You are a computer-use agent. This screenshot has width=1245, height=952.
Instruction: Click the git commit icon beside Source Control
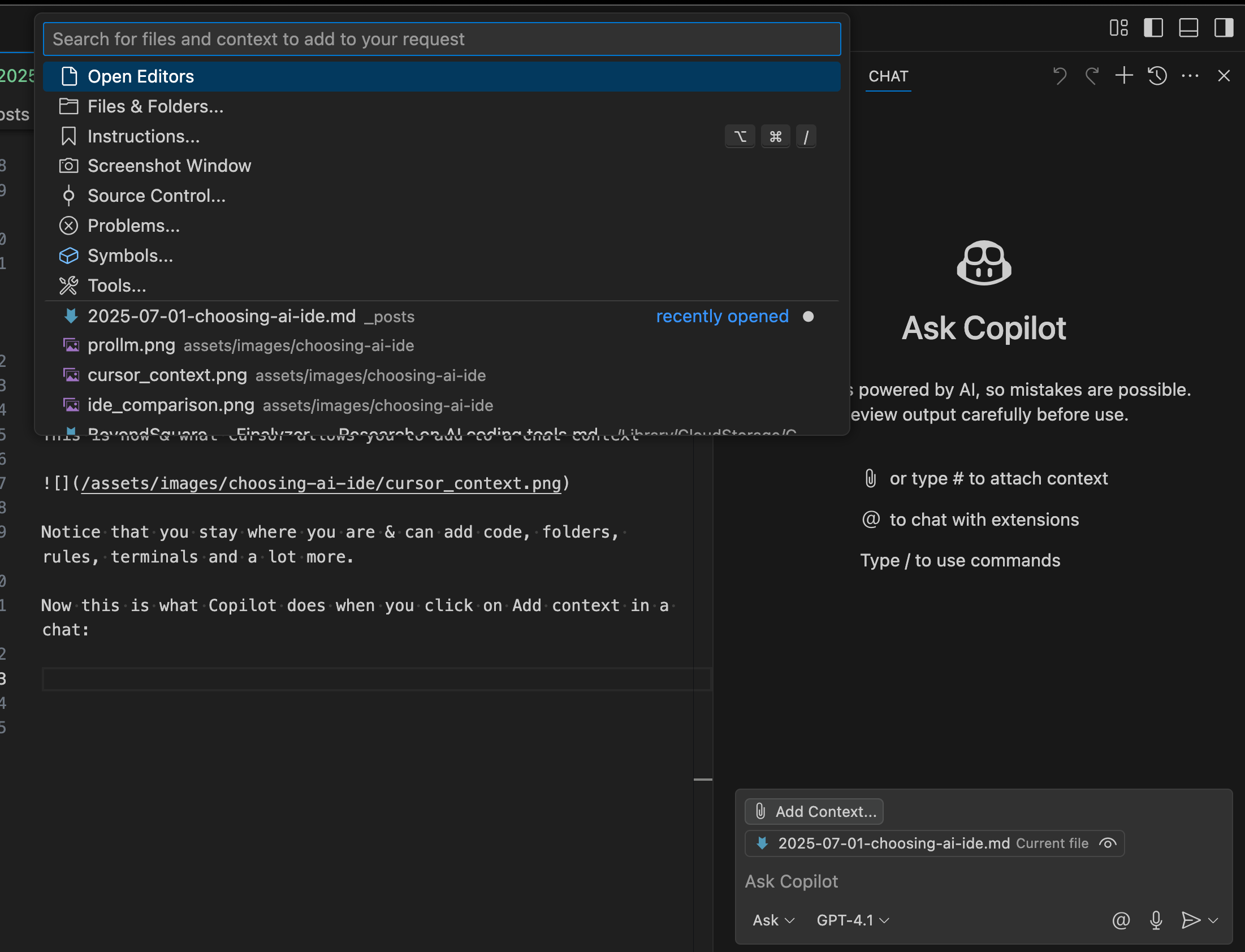[x=68, y=196]
